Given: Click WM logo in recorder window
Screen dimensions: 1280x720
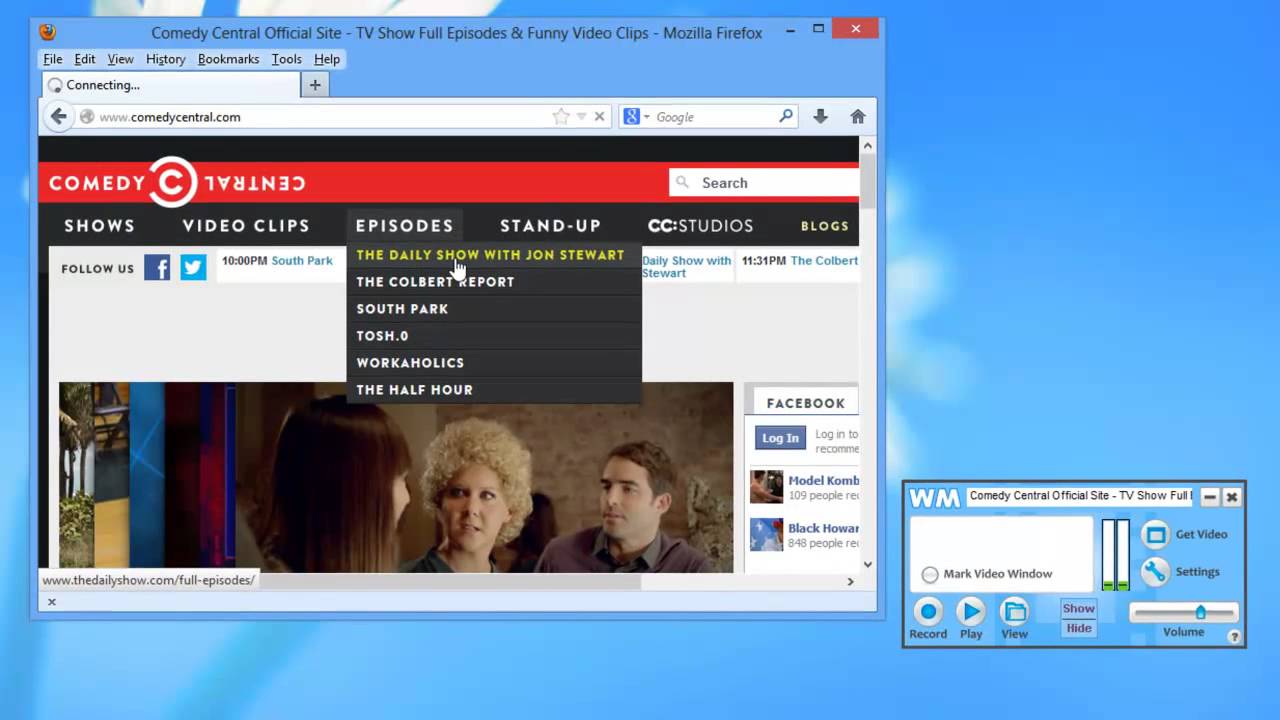Looking at the screenshot, I should click(x=934, y=497).
